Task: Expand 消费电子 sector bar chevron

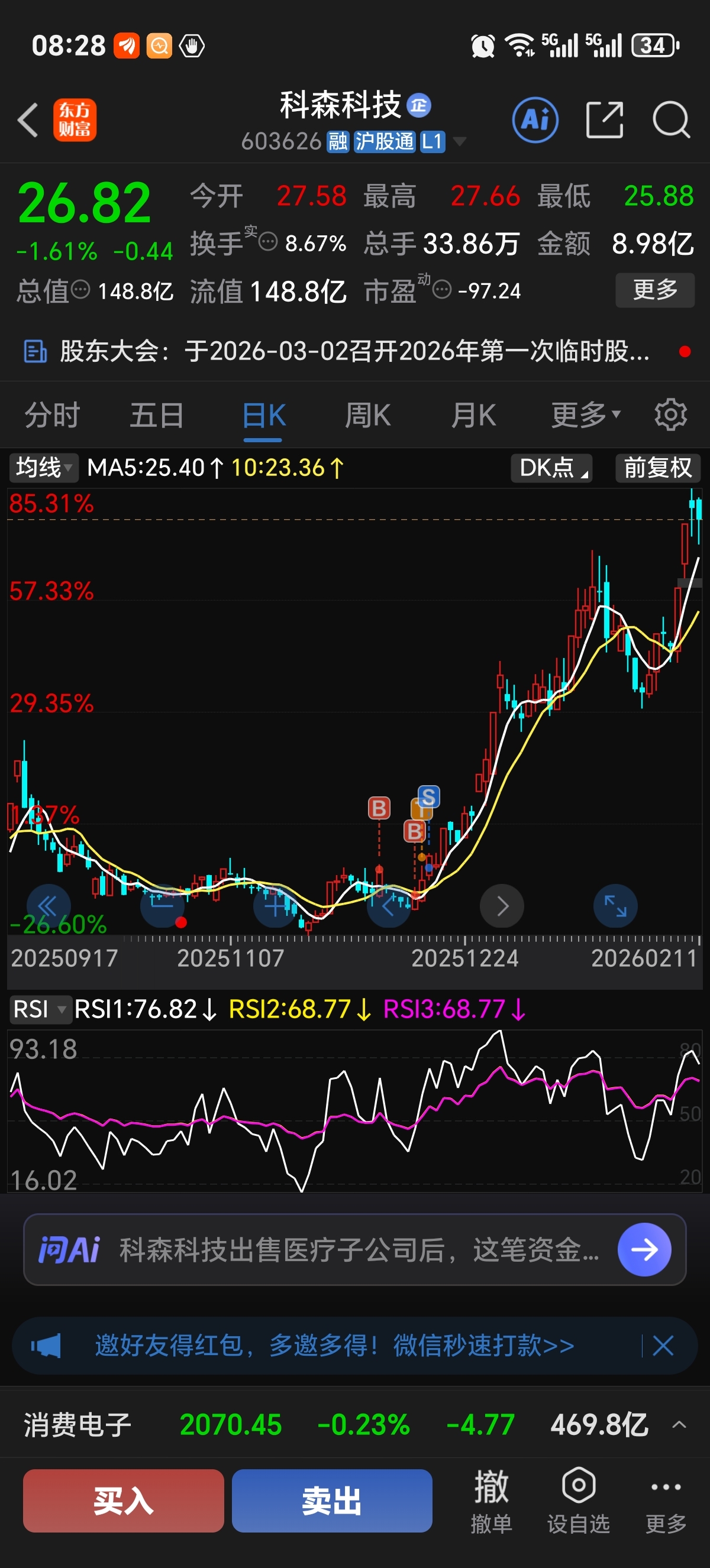Action: [x=680, y=1425]
